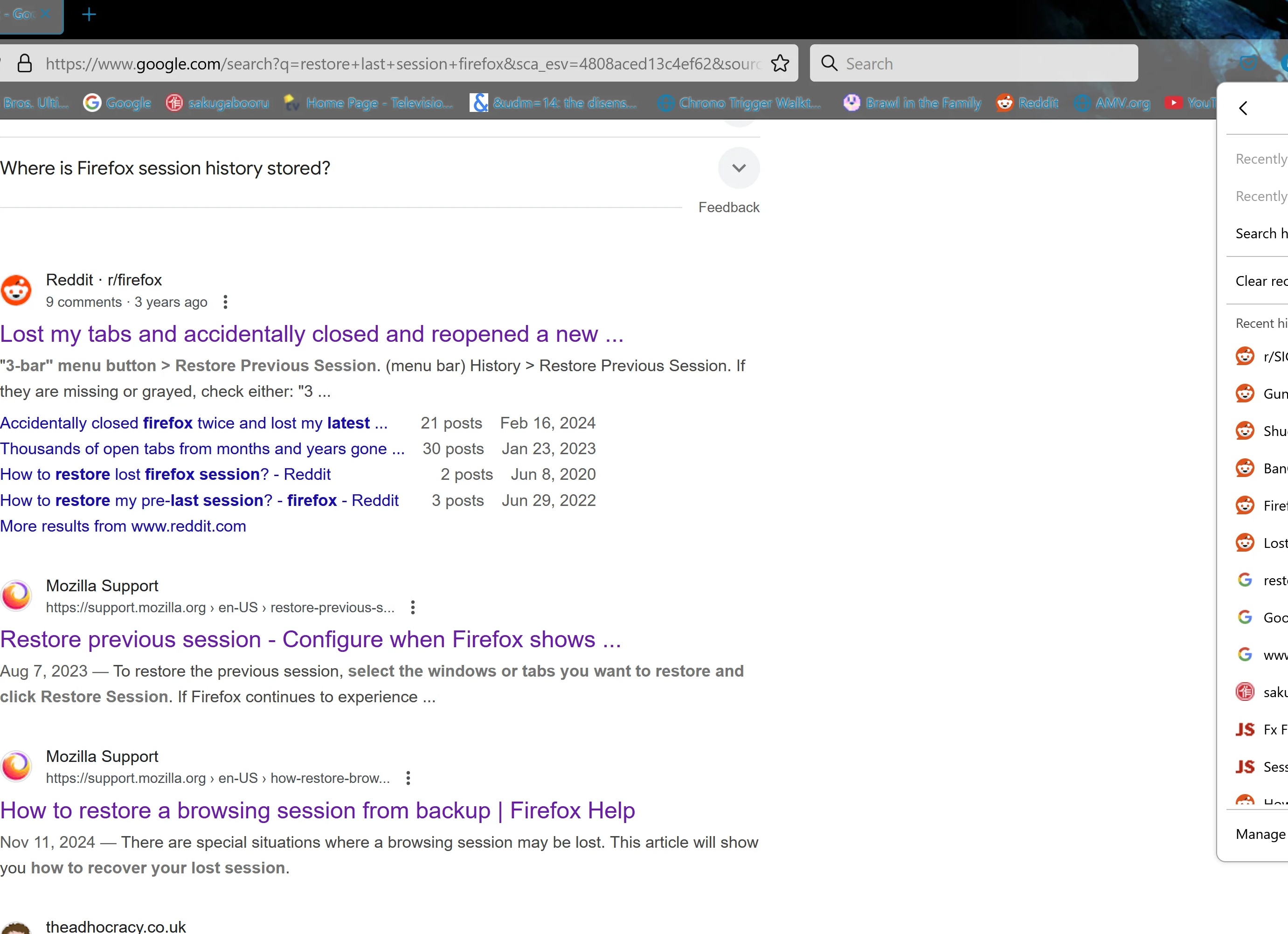This screenshot has width=1288, height=934.
Task: Bookmark this page with star icon
Action: point(780,63)
